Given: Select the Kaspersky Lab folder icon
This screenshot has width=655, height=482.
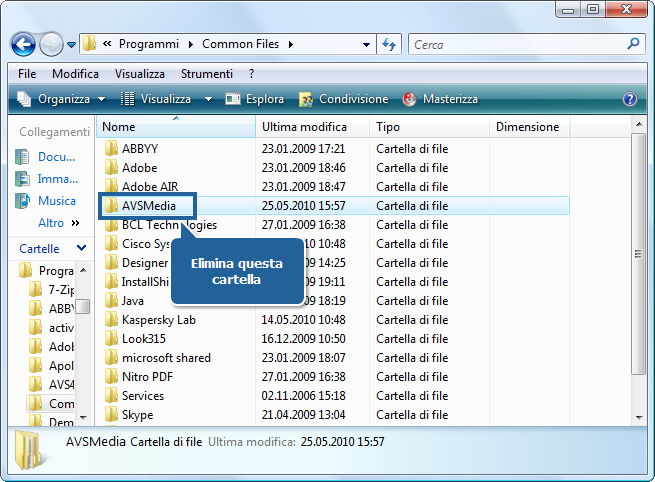Looking at the screenshot, I should [x=111, y=320].
